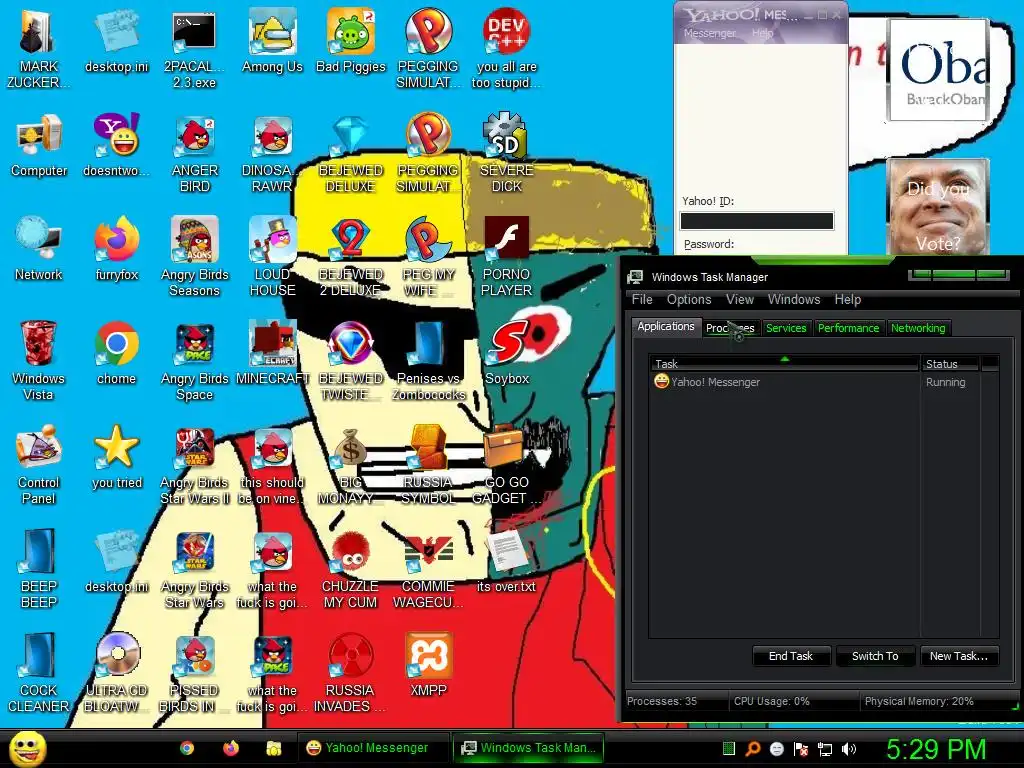Sort applications by the Status column header

(950, 363)
